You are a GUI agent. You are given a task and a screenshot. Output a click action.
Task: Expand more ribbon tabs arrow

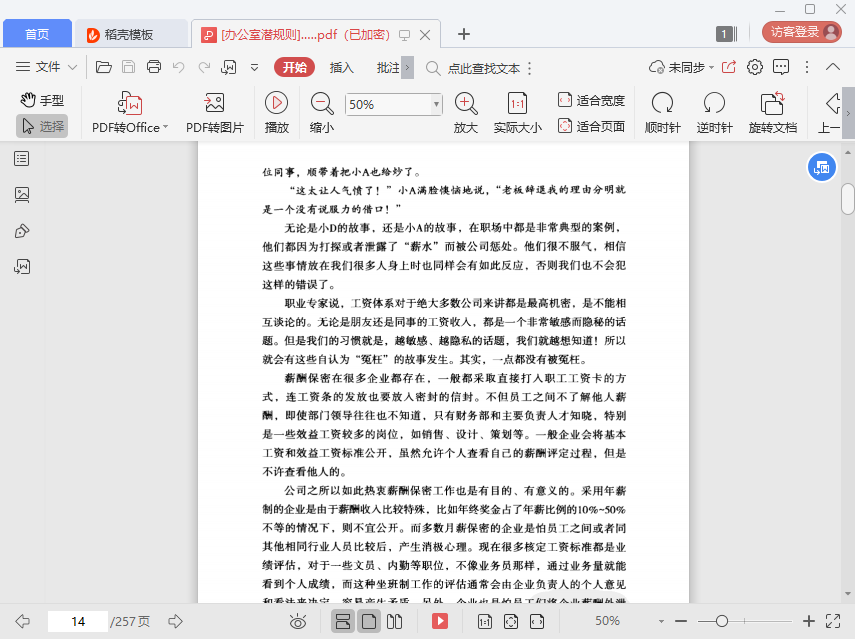[407, 68]
